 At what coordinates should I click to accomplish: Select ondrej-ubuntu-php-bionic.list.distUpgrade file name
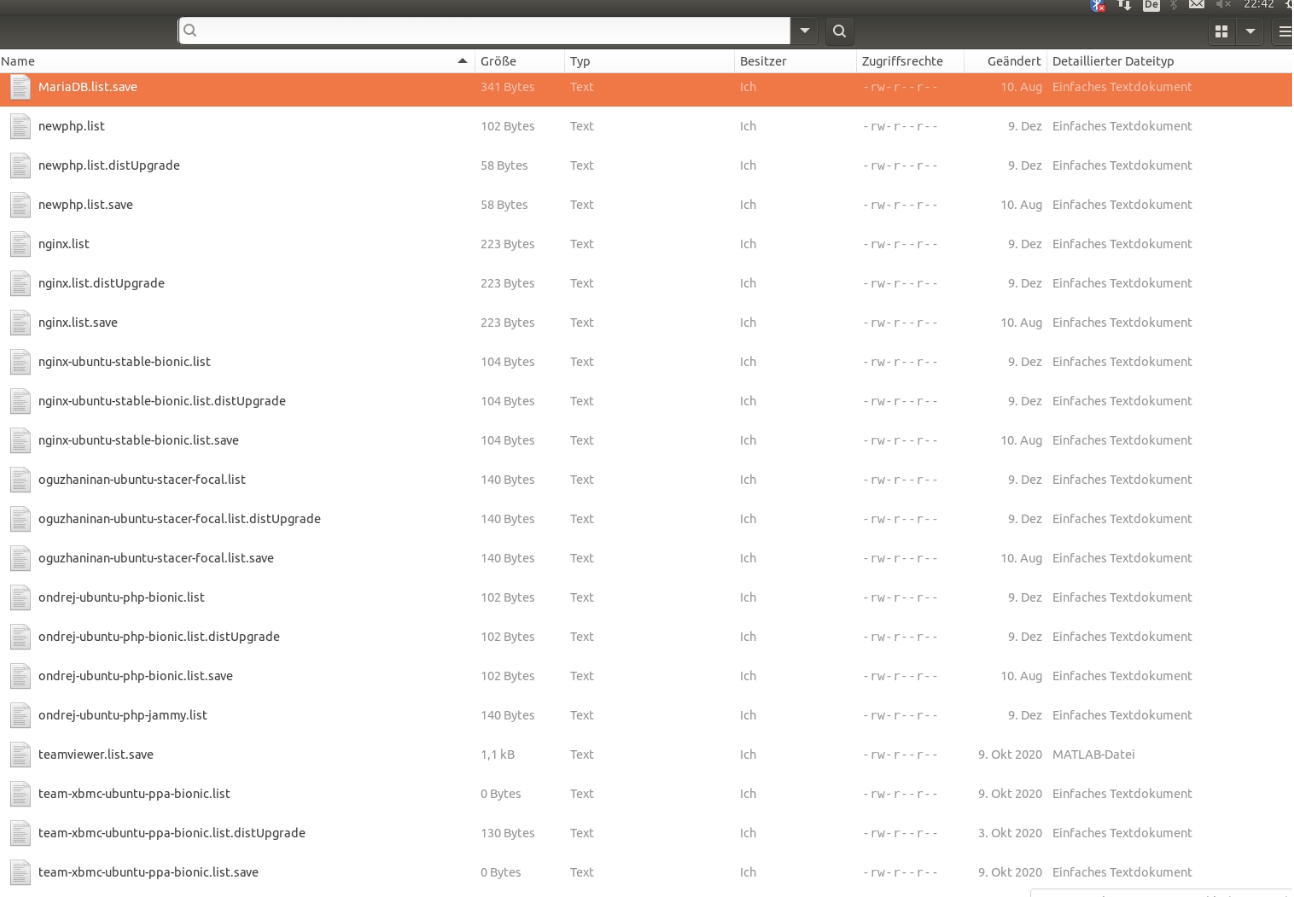pyautogui.click(x=159, y=637)
